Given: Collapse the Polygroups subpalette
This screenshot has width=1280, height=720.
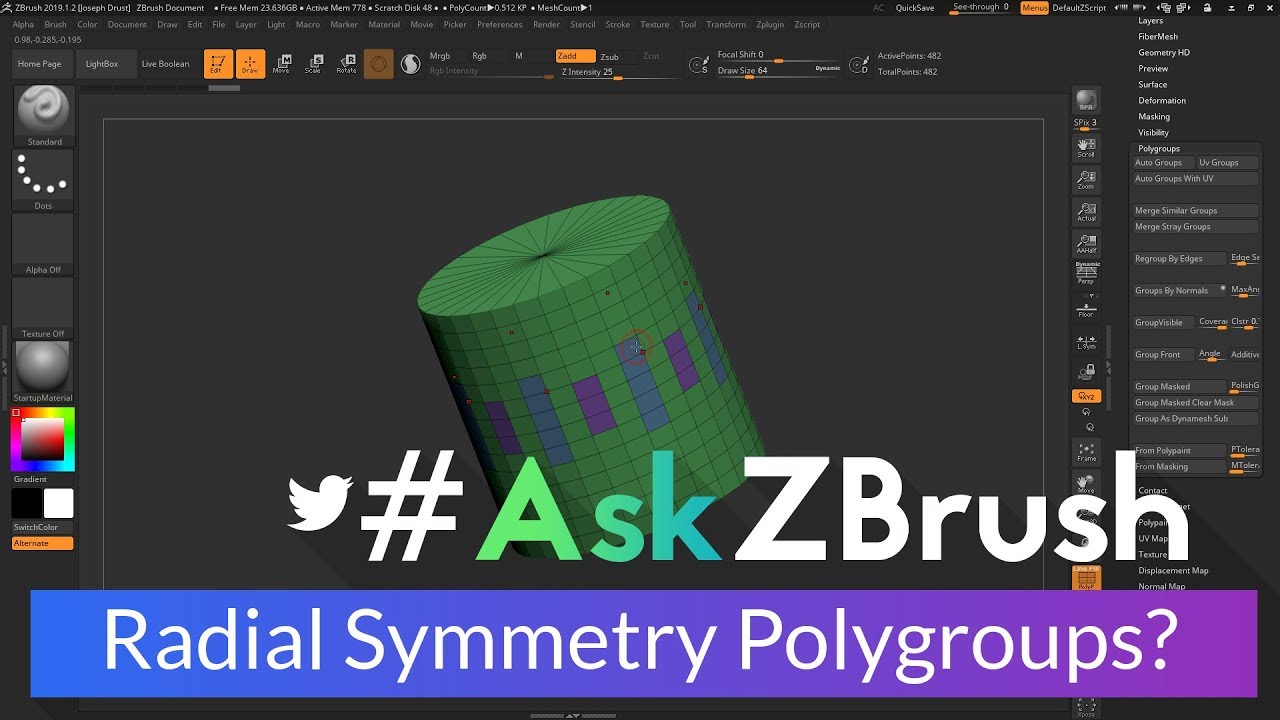Looking at the screenshot, I should point(1159,148).
